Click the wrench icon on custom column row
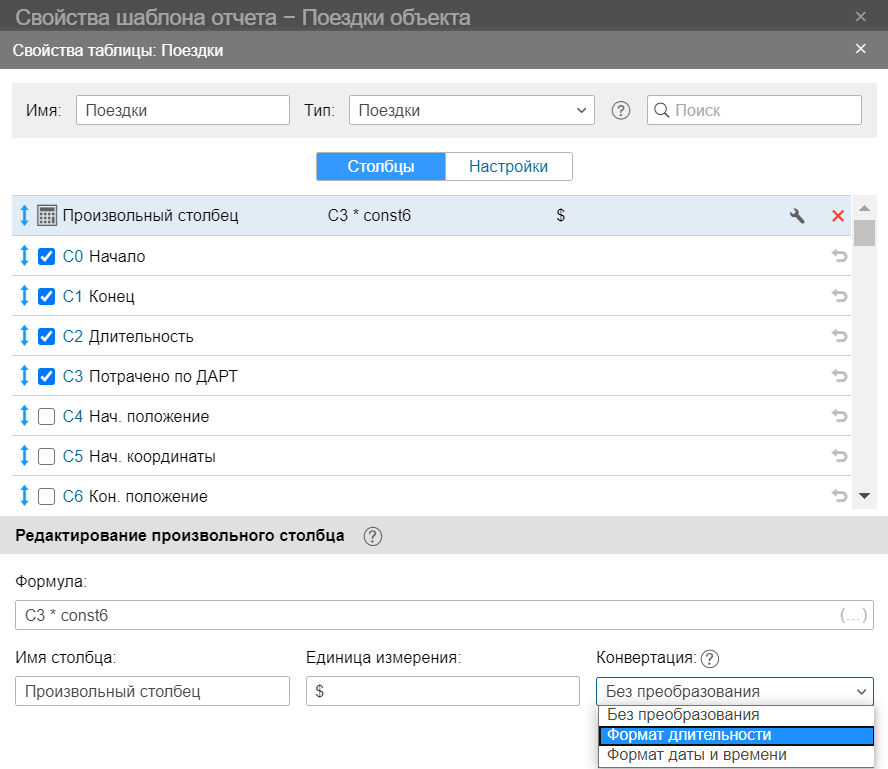 pos(797,216)
